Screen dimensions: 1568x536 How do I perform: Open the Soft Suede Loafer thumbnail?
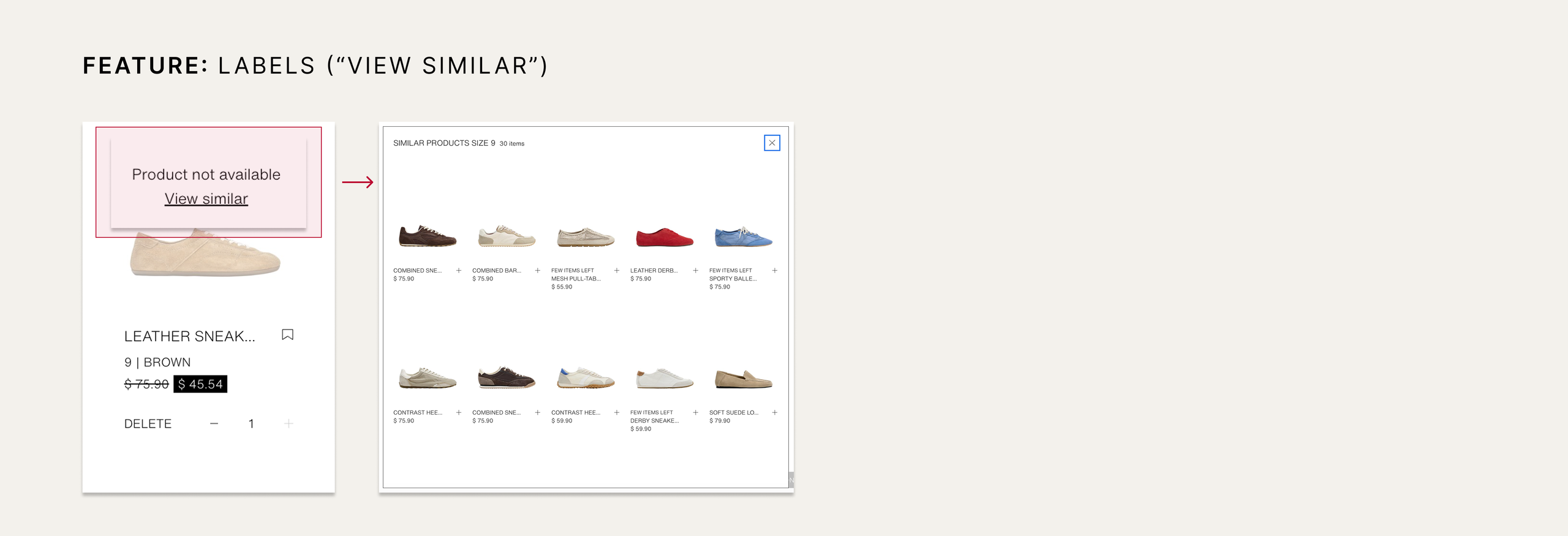(x=744, y=379)
